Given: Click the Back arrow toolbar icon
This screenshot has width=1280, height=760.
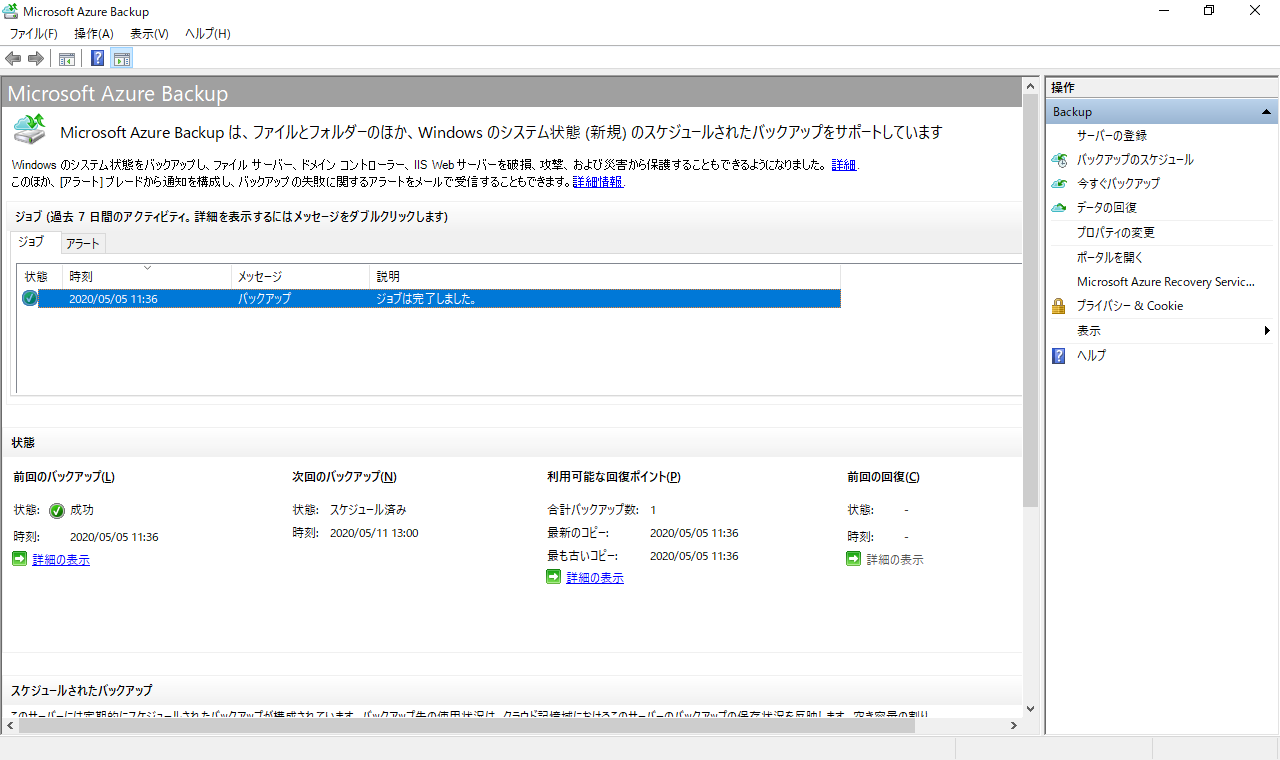Looking at the screenshot, I should tap(13, 59).
